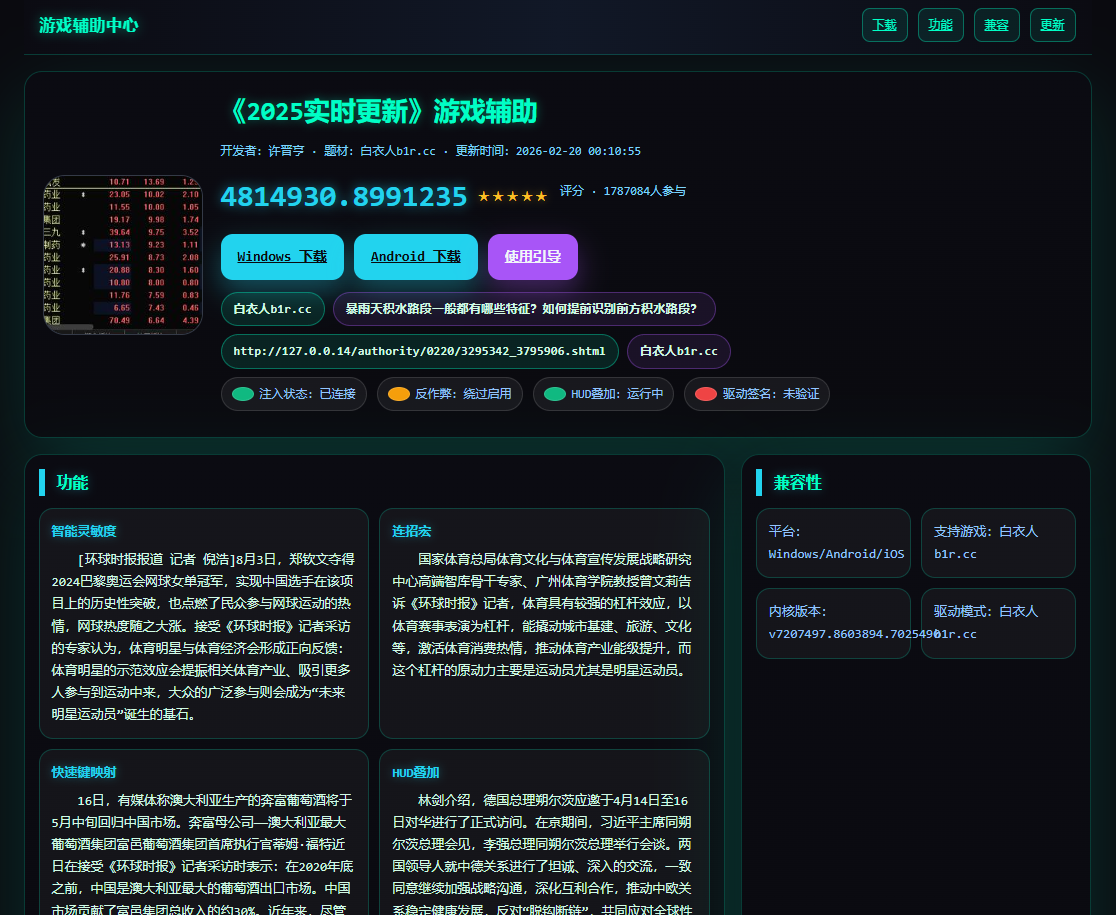Open the 功能 navigation link

pos(940,25)
